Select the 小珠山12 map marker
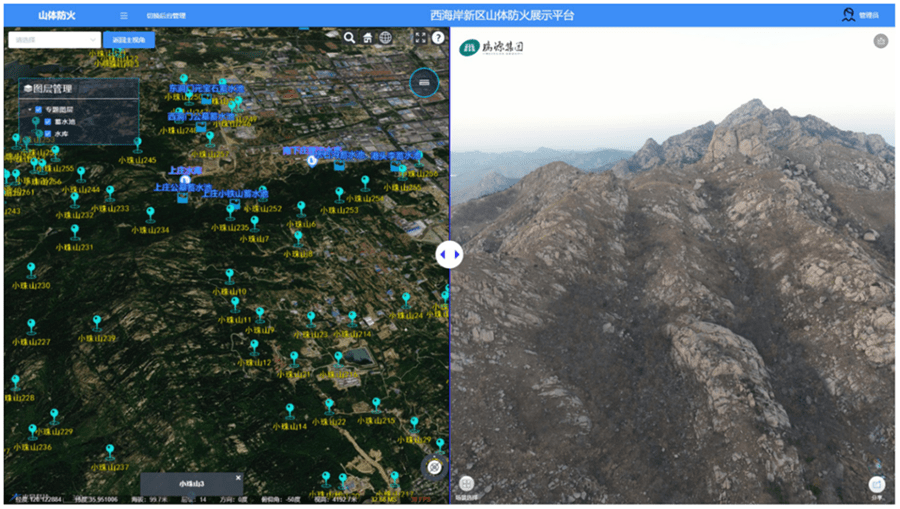Viewport: 900px width, 509px height. tap(254, 347)
